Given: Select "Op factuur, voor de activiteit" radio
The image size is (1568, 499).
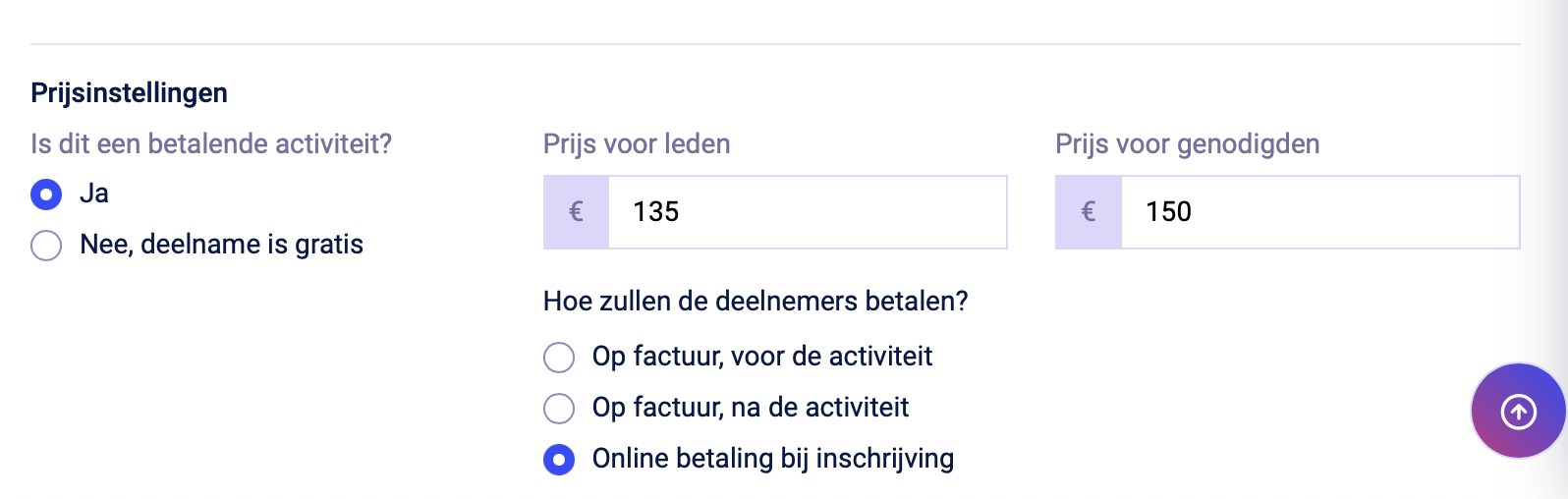Looking at the screenshot, I should (x=559, y=357).
